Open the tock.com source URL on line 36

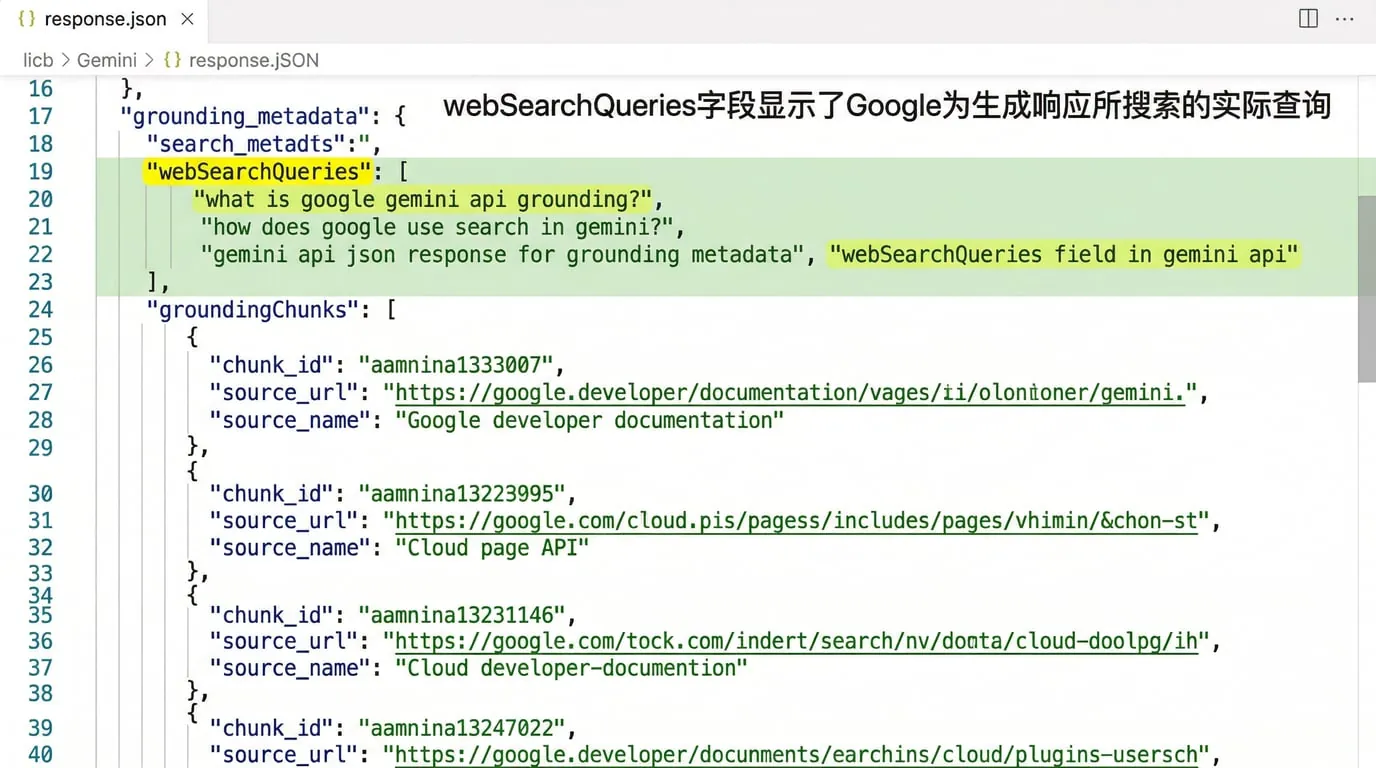point(796,641)
